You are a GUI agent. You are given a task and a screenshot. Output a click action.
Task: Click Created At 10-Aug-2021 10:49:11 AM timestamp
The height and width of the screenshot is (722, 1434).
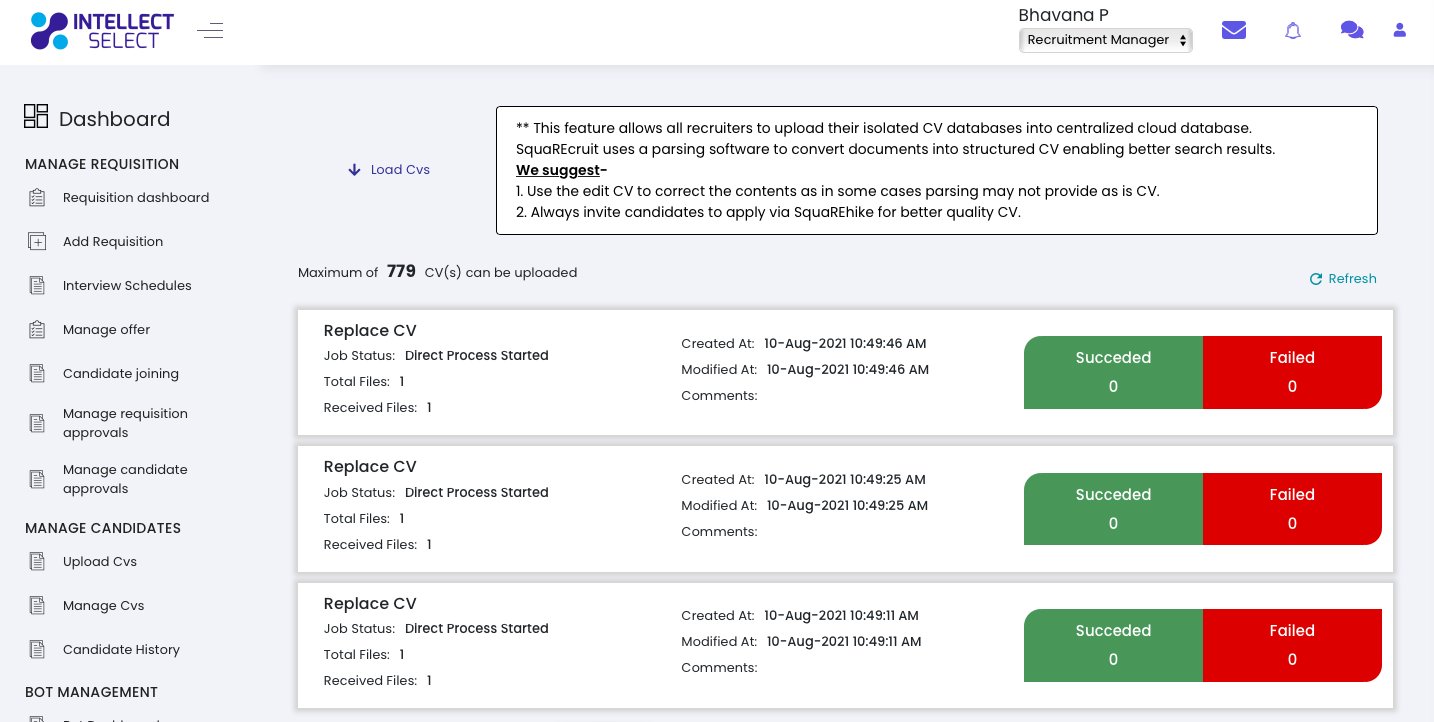pyautogui.click(x=841, y=615)
